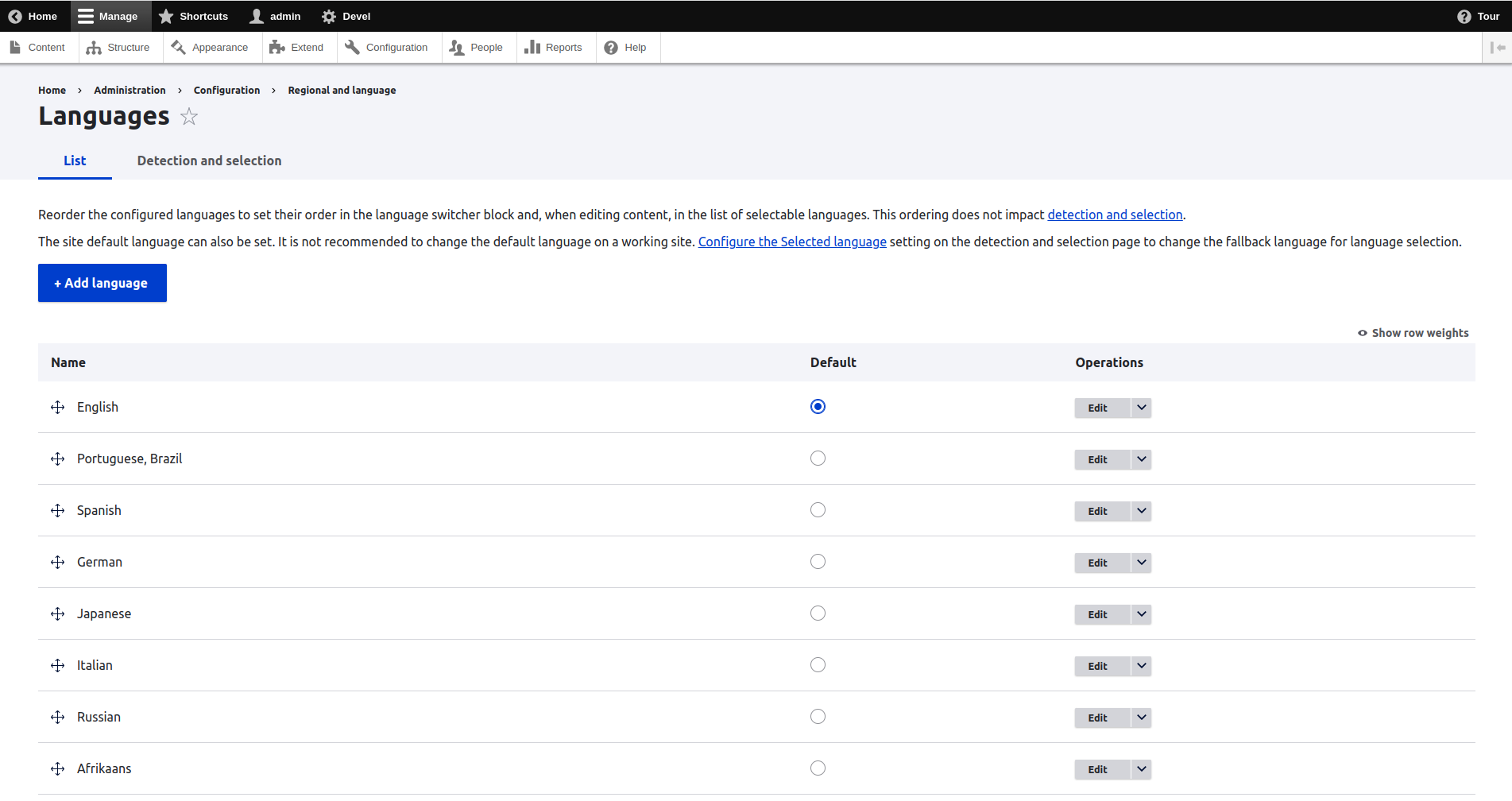This screenshot has height=801, width=1512.
Task: Choose the Portuguese, Brazil default radio button
Action: pos(818,459)
